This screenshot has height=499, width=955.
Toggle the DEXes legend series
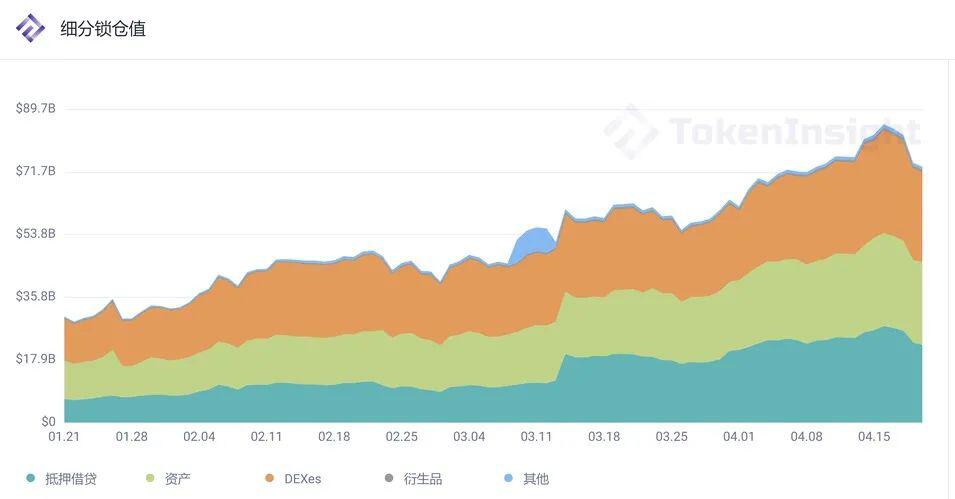pyautogui.click(x=293, y=479)
